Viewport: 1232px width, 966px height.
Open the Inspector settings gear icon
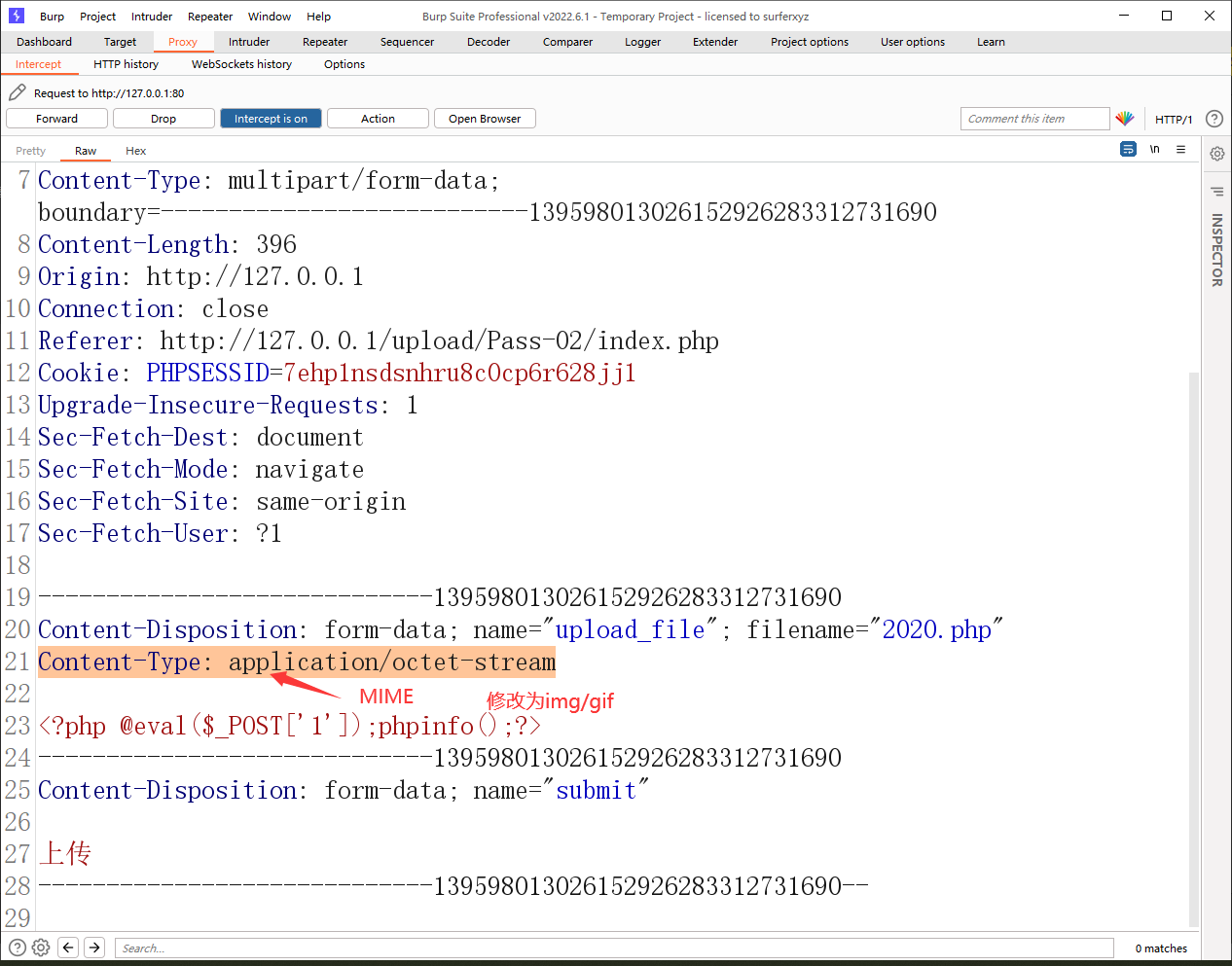(1216, 154)
